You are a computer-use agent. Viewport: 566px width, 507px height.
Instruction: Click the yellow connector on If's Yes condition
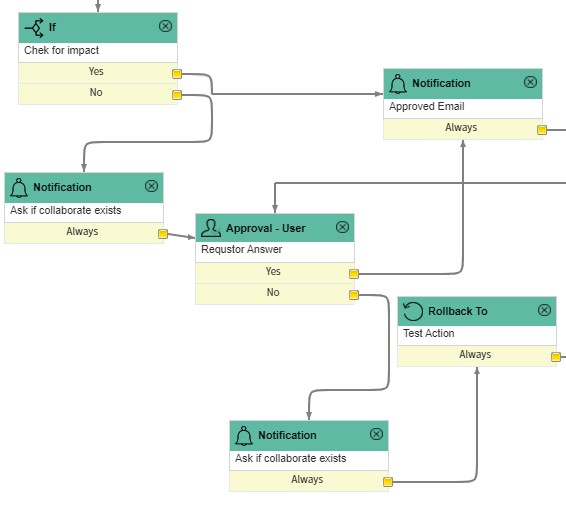point(177,74)
